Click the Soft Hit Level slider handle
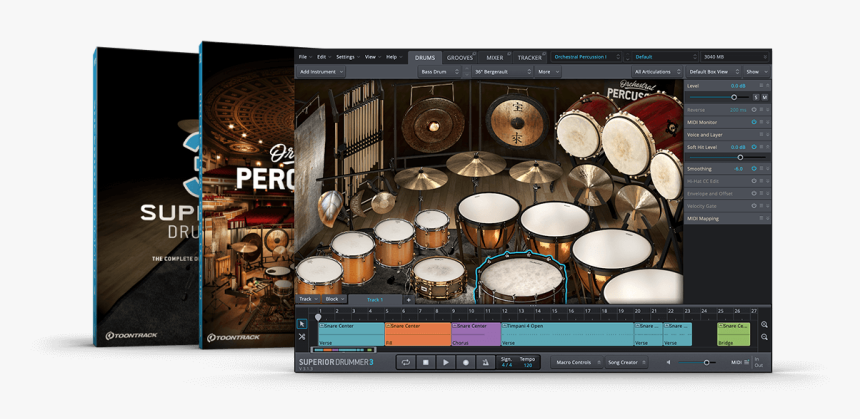Viewport: 860px width, 419px height. tap(740, 157)
